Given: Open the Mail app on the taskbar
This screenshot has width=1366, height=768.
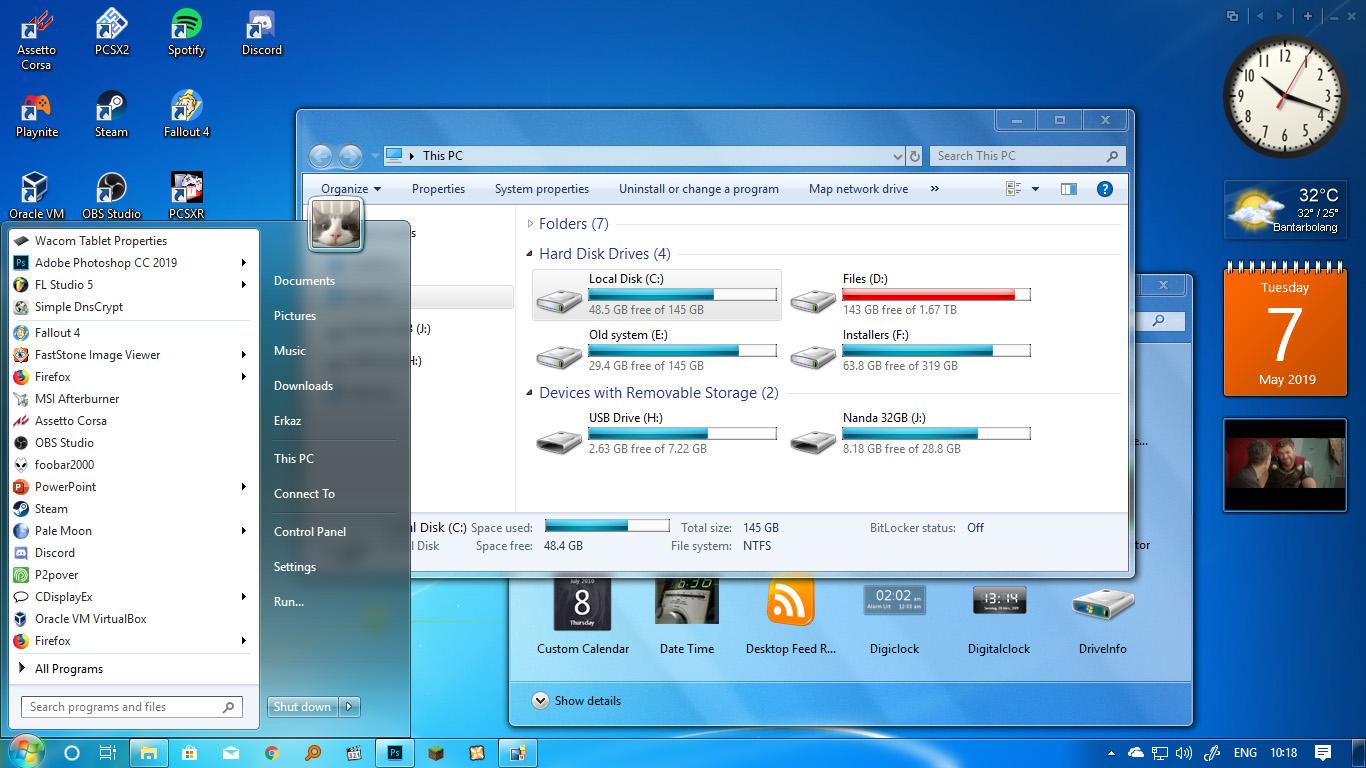Looking at the screenshot, I should coord(231,753).
